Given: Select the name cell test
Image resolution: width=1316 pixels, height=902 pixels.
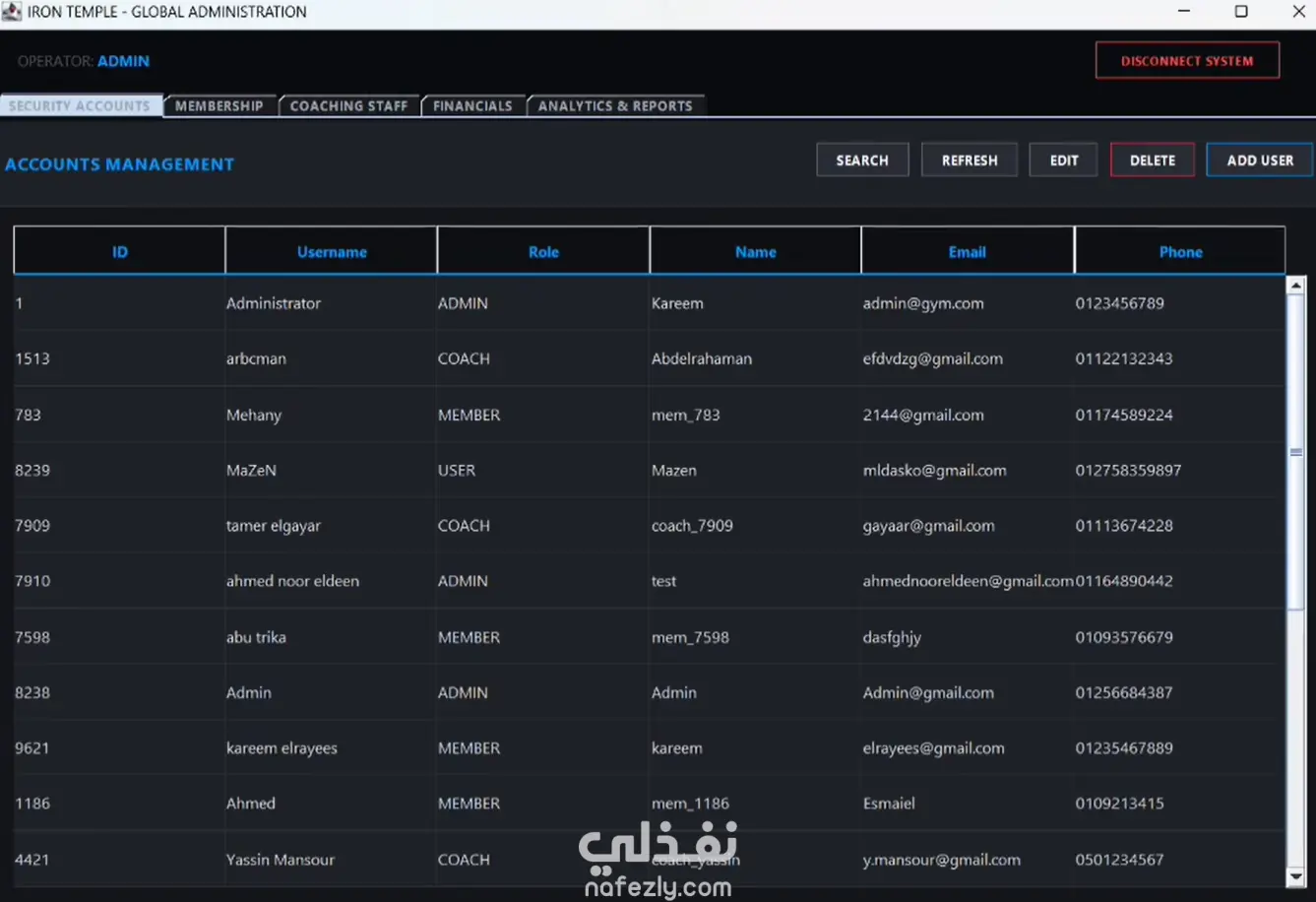Looking at the screenshot, I should tap(755, 581).
